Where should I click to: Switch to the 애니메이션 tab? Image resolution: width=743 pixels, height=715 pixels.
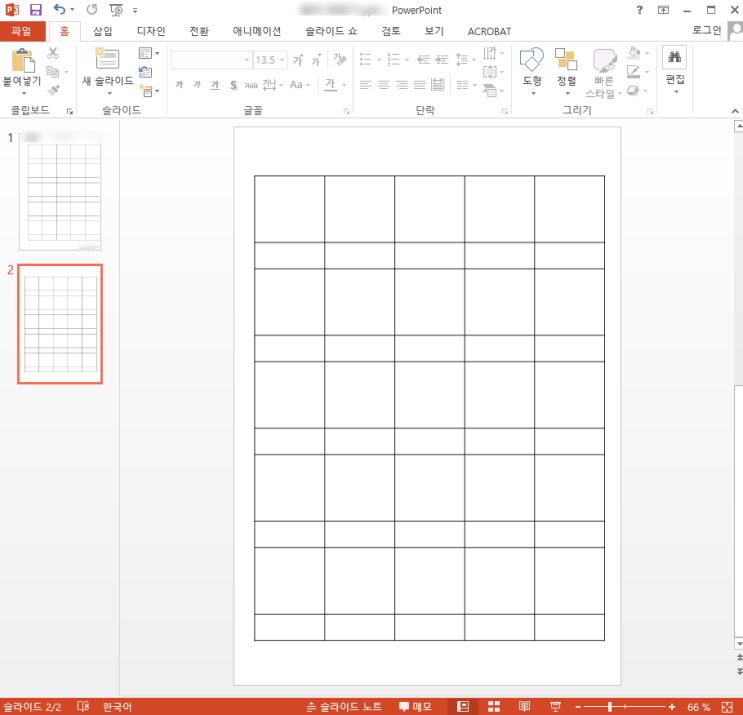tap(256, 31)
